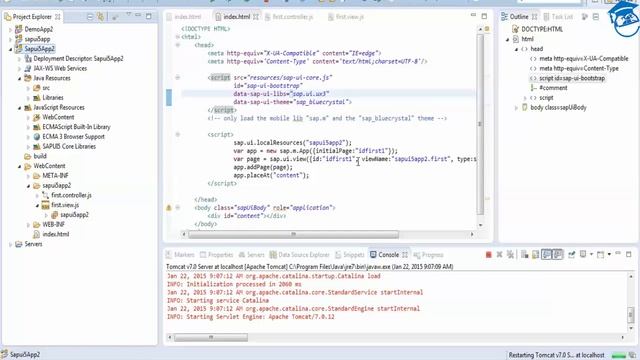Terminate the Tomcat server with red stop icon
The width and height of the screenshot is (640, 360).
coord(489,255)
